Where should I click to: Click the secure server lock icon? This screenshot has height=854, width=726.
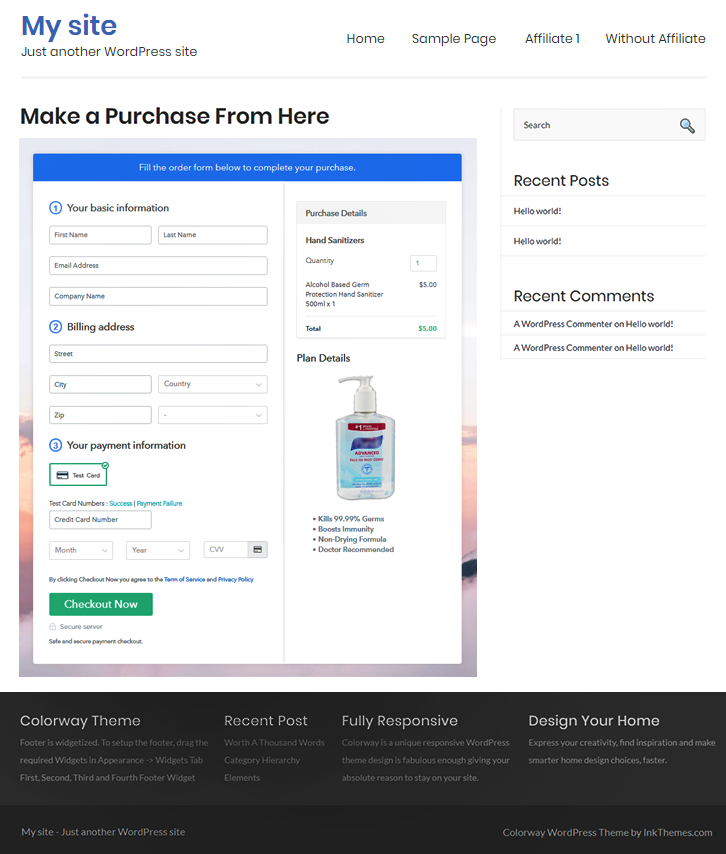53,627
